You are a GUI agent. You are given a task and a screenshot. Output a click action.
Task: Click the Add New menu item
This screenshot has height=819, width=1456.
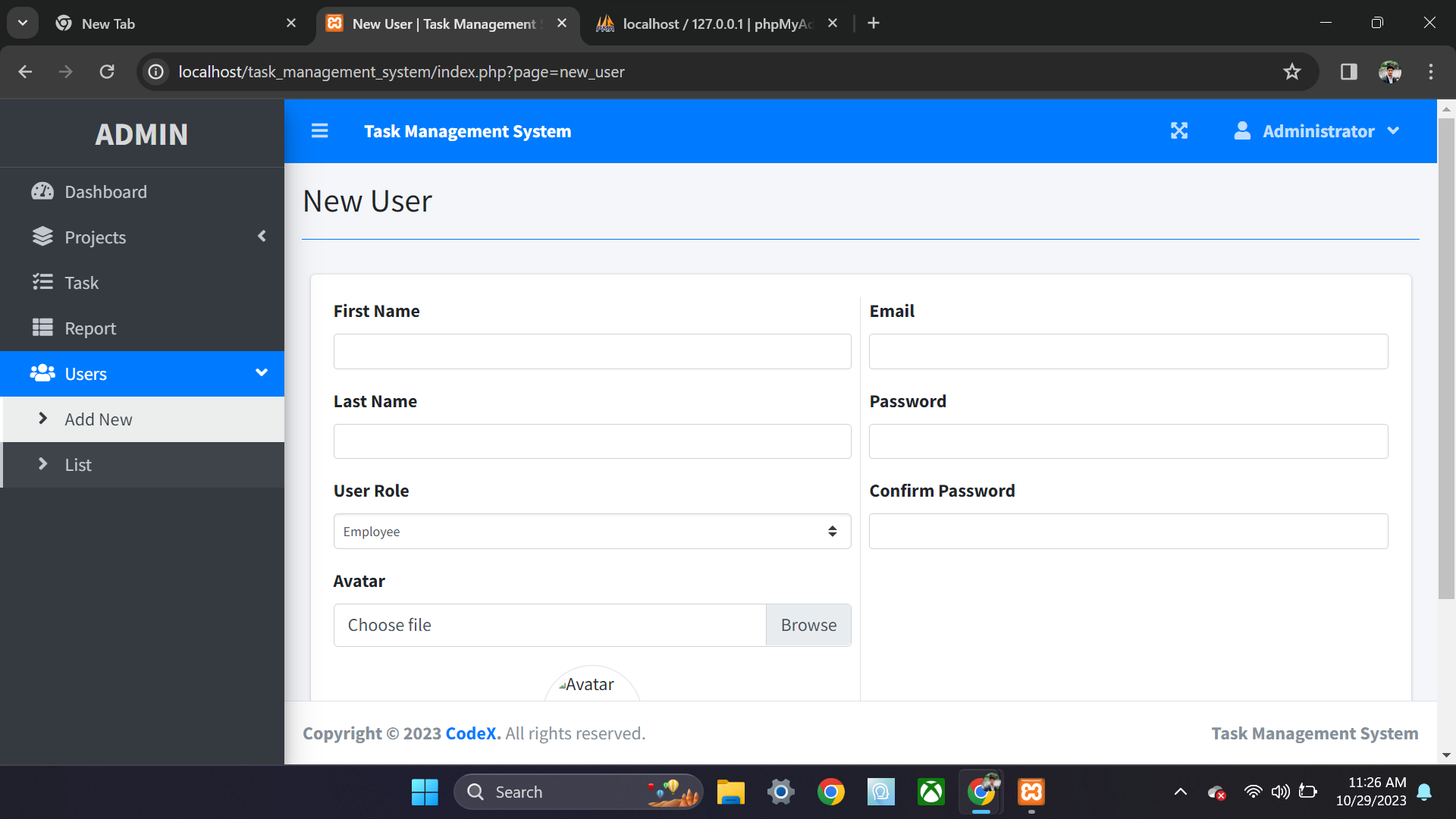tap(98, 419)
